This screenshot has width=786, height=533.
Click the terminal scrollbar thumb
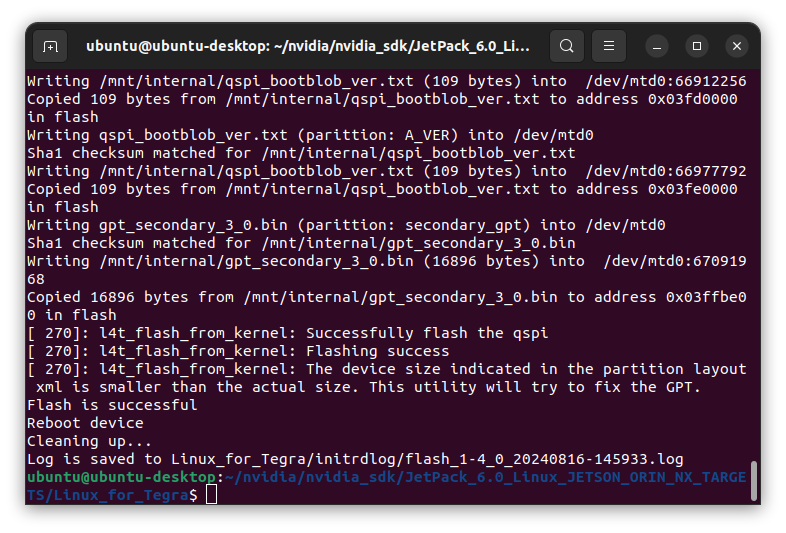click(753, 481)
